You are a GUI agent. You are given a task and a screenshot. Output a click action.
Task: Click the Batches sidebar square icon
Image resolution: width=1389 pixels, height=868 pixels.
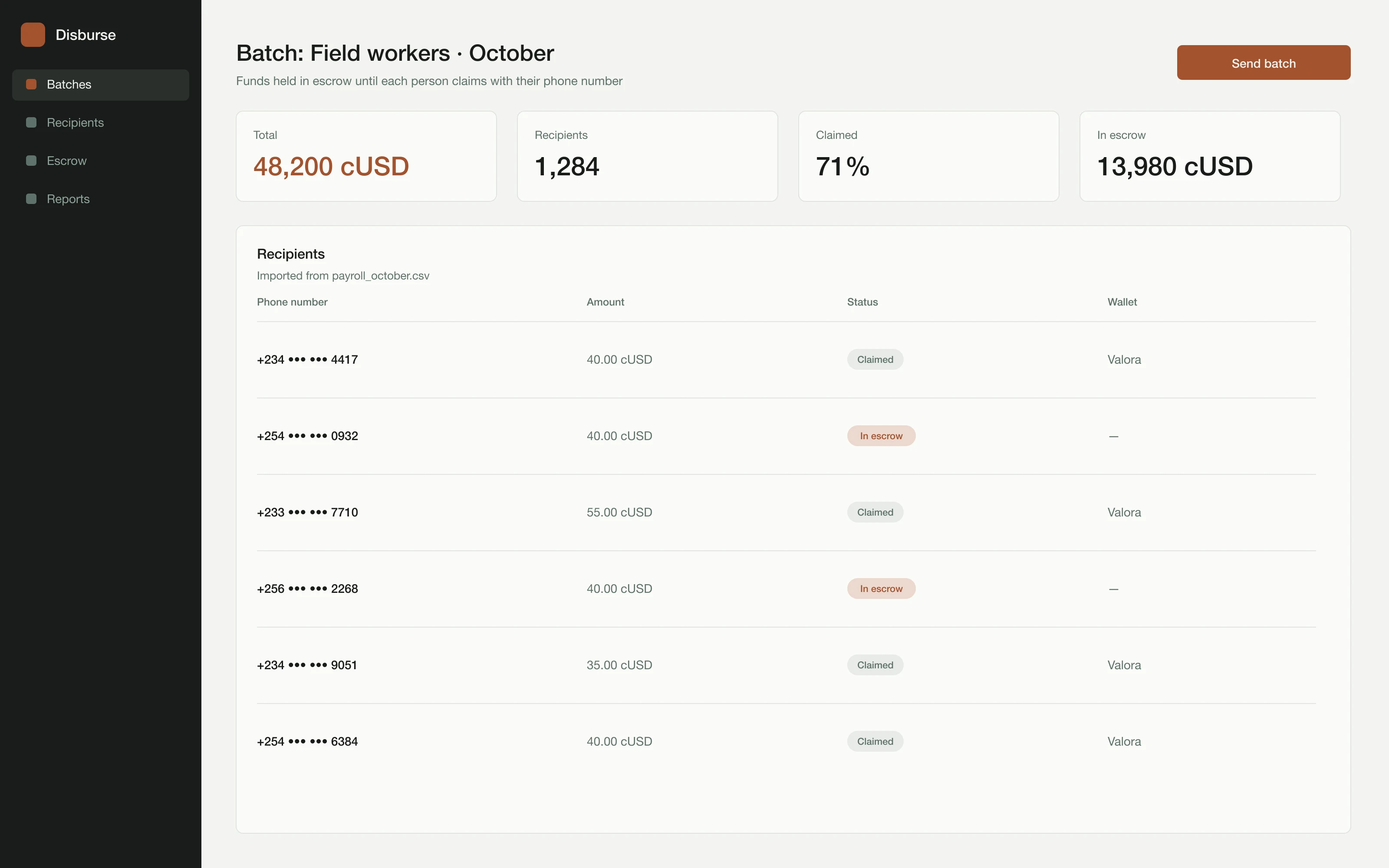32,84
